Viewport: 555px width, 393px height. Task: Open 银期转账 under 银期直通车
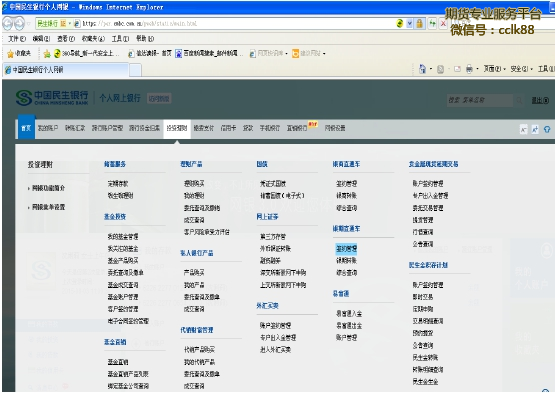click(347, 261)
